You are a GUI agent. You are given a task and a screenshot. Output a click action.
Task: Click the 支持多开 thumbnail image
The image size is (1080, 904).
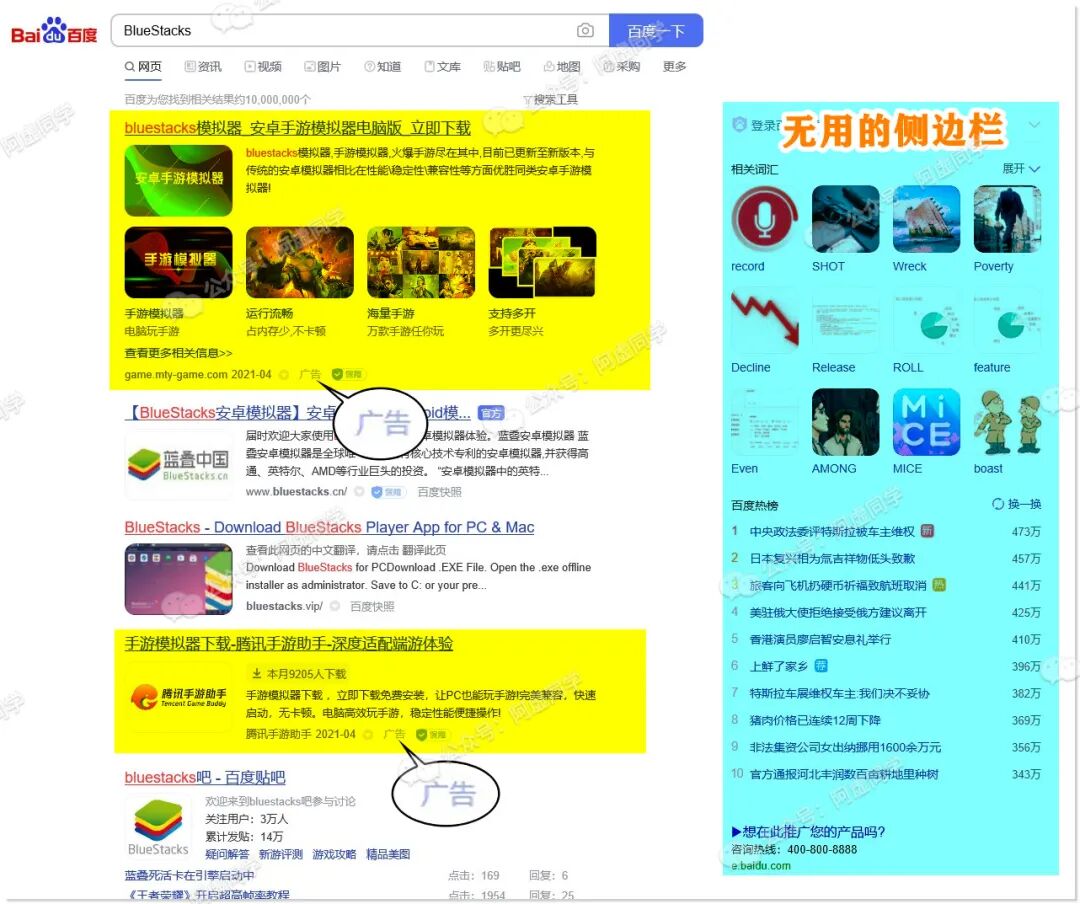[x=542, y=263]
